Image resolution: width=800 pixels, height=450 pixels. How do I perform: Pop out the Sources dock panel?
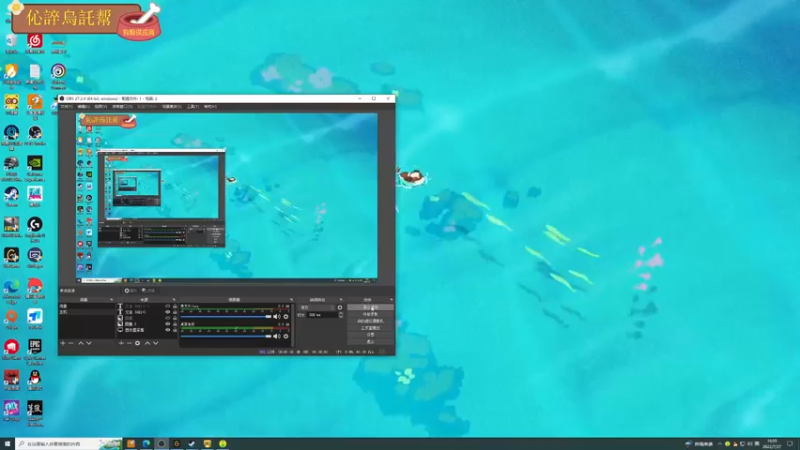[174, 299]
